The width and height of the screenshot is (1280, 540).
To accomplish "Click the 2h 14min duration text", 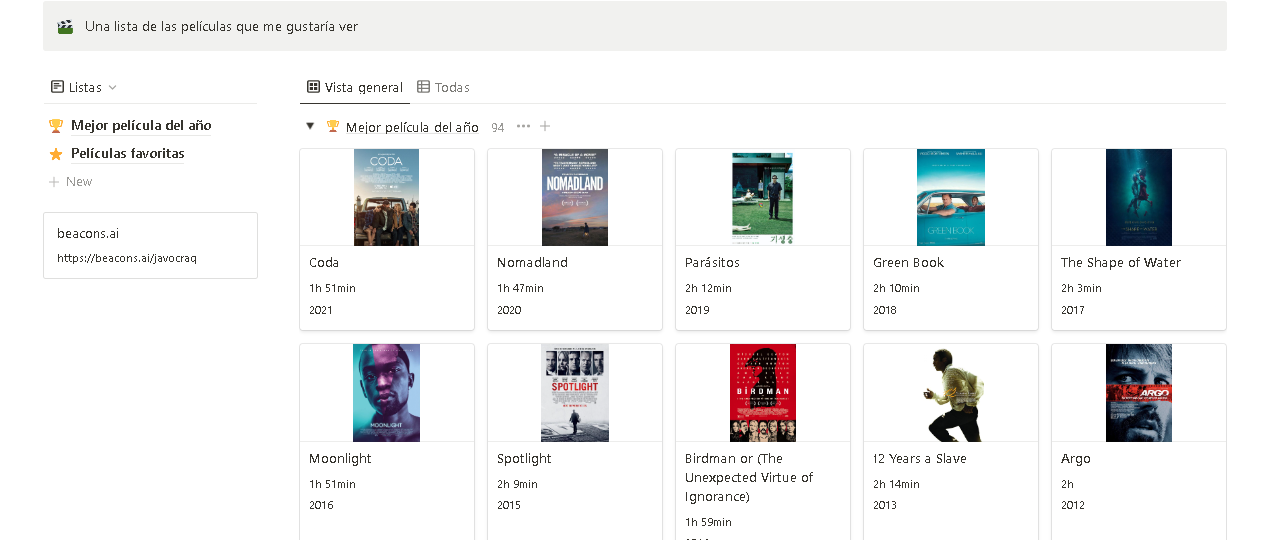I will (896, 484).
